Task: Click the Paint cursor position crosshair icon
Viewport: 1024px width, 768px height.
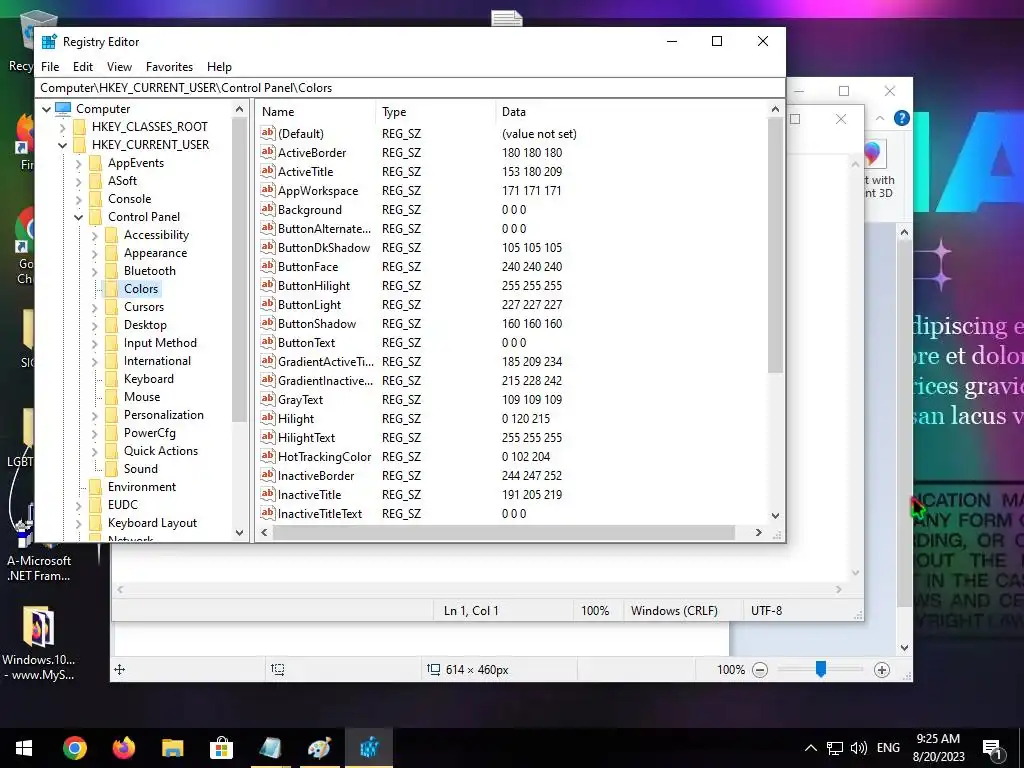Action: (x=120, y=669)
